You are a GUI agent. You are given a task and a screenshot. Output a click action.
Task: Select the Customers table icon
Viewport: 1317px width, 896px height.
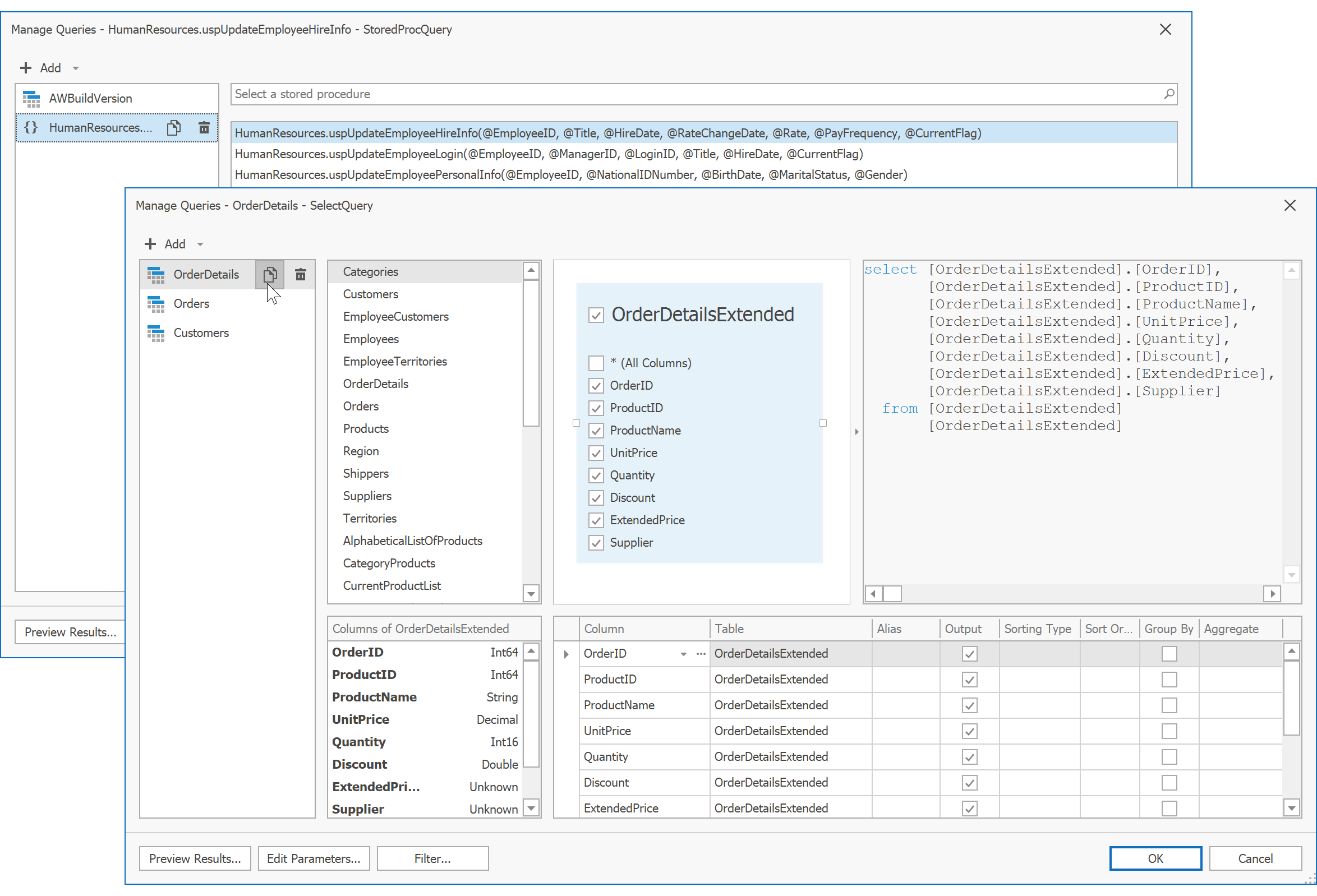[155, 332]
